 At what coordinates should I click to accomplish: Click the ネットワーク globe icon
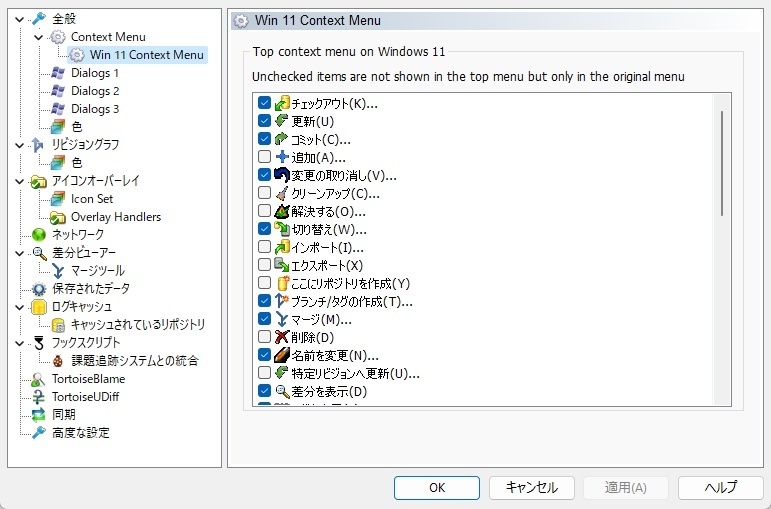click(x=38, y=235)
